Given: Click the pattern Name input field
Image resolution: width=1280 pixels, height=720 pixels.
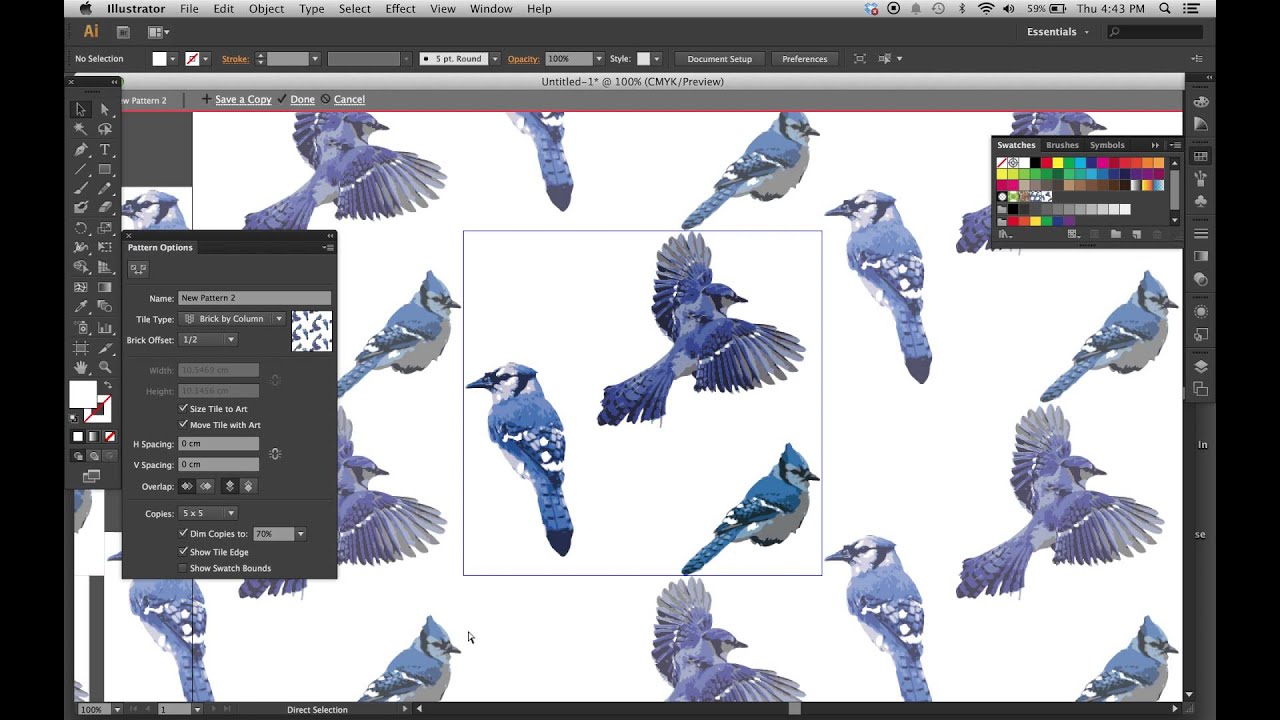Looking at the screenshot, I should point(254,298).
